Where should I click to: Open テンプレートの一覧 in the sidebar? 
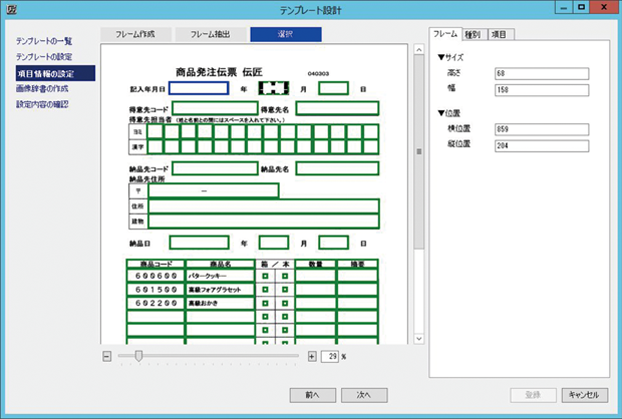43,41
